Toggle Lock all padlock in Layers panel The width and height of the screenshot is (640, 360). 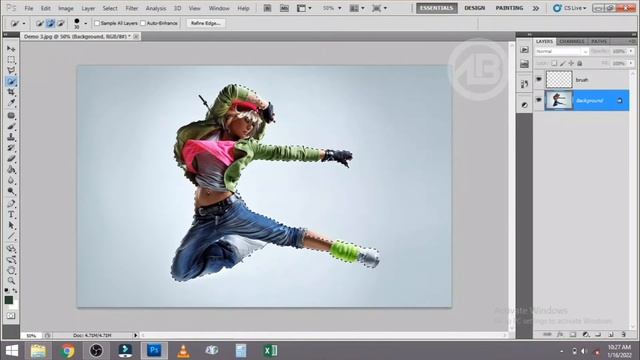coord(580,63)
